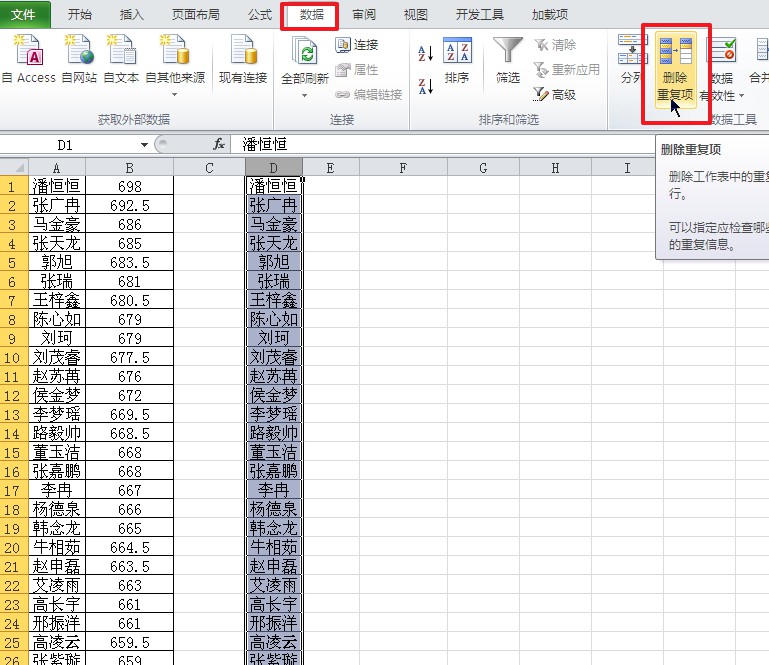
Task: Sort descending with Z-A icon
Action: click(x=425, y=86)
